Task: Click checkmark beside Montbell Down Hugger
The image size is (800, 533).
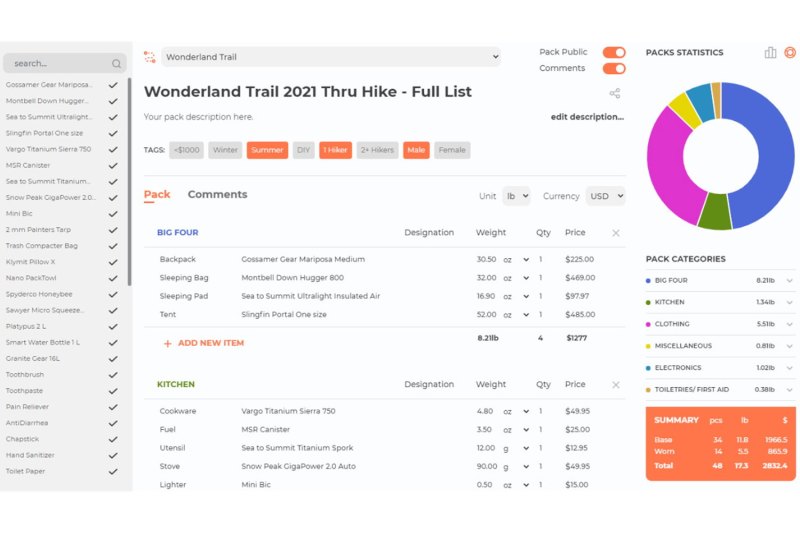Action: pyautogui.click(x=113, y=101)
